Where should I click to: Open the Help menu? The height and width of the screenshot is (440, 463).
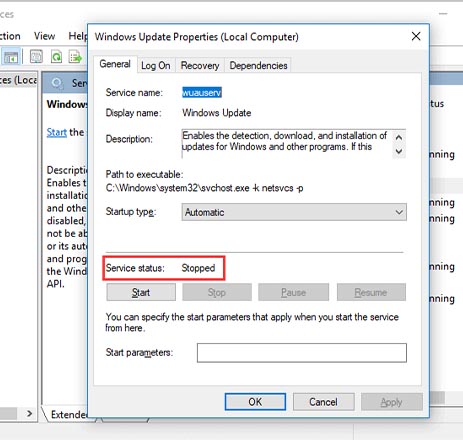click(78, 36)
